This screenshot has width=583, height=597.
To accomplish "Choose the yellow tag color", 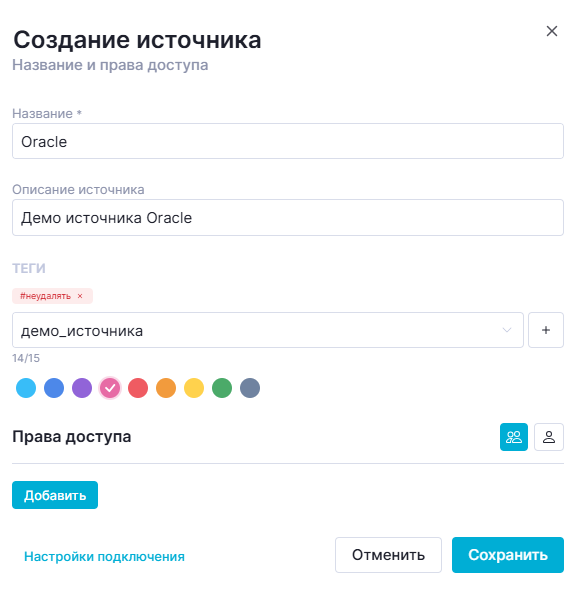I will click(194, 388).
